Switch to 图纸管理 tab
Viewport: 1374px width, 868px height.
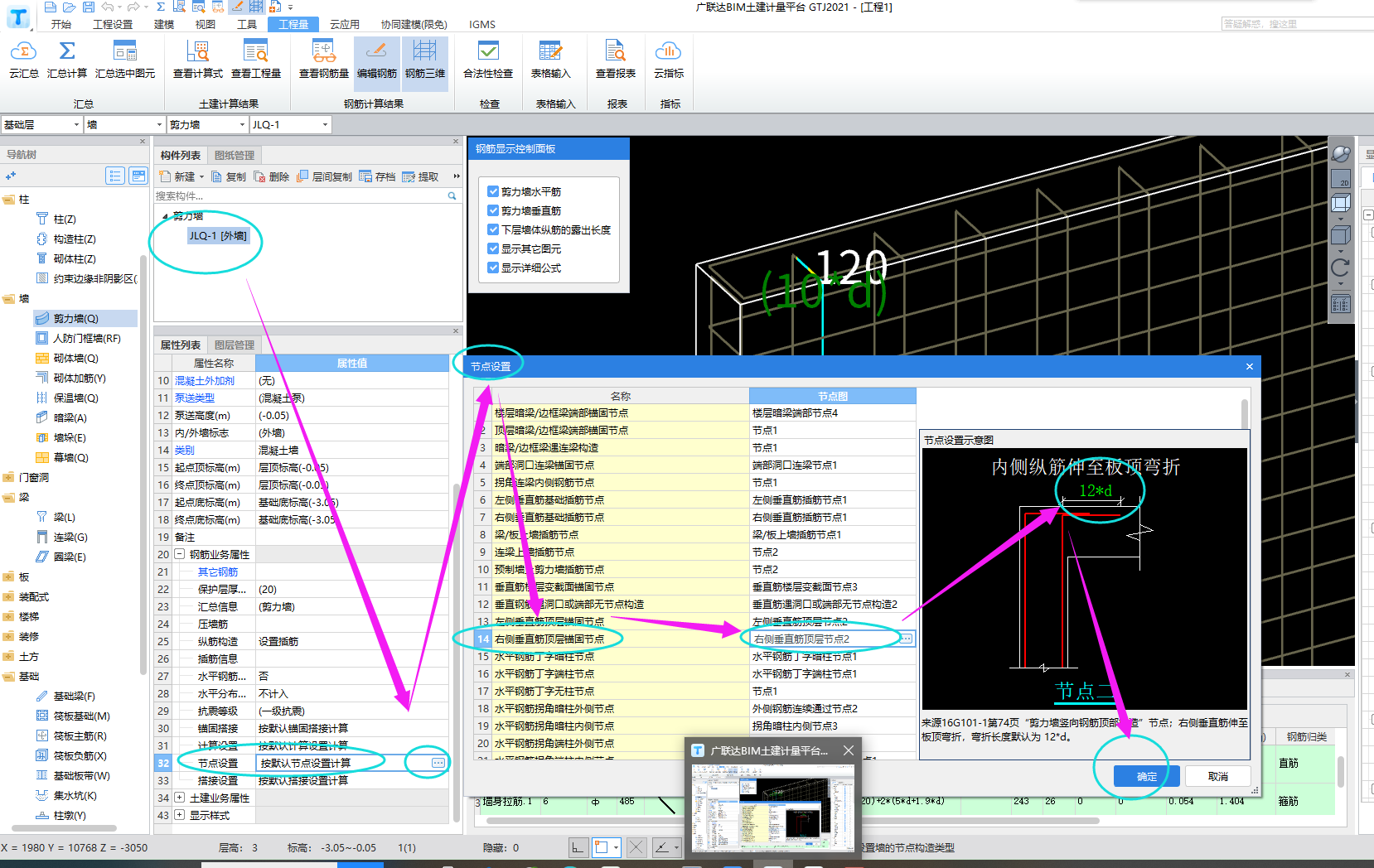click(x=235, y=155)
